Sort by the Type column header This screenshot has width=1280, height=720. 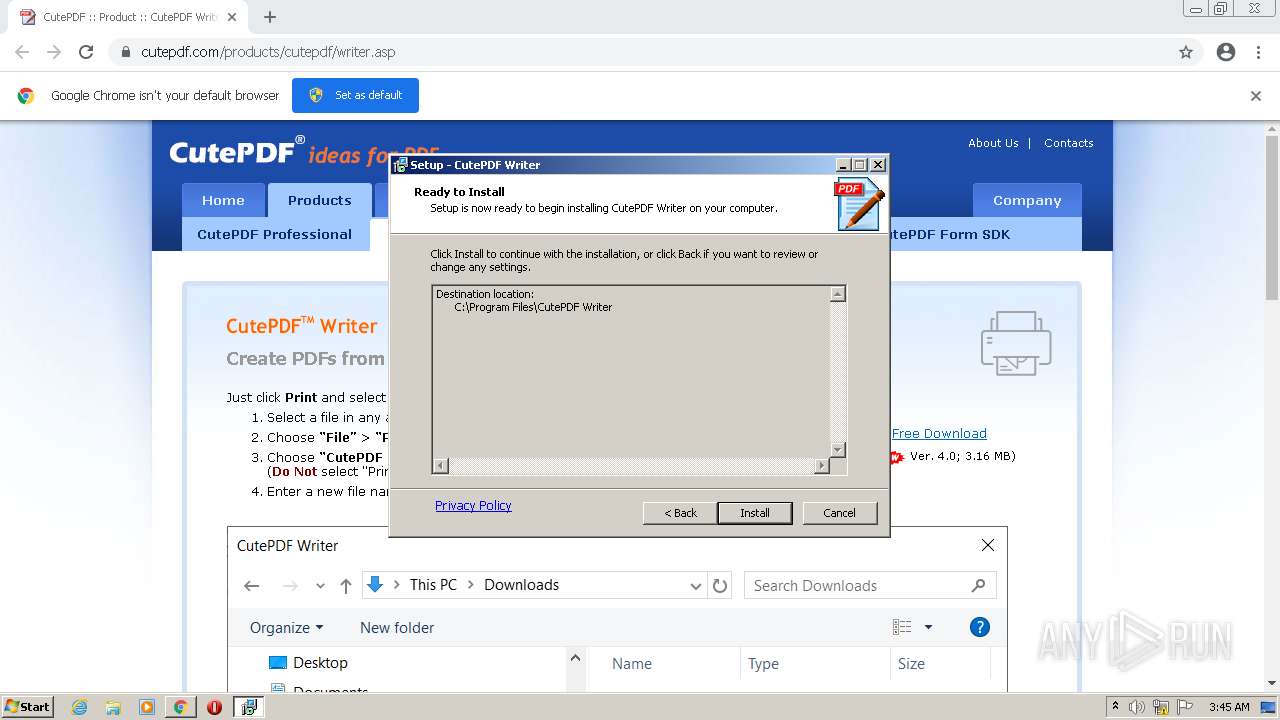[763, 663]
